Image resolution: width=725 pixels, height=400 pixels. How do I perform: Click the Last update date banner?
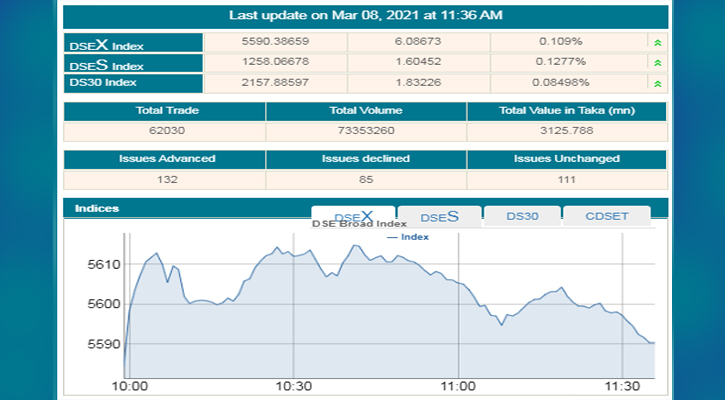365,16
